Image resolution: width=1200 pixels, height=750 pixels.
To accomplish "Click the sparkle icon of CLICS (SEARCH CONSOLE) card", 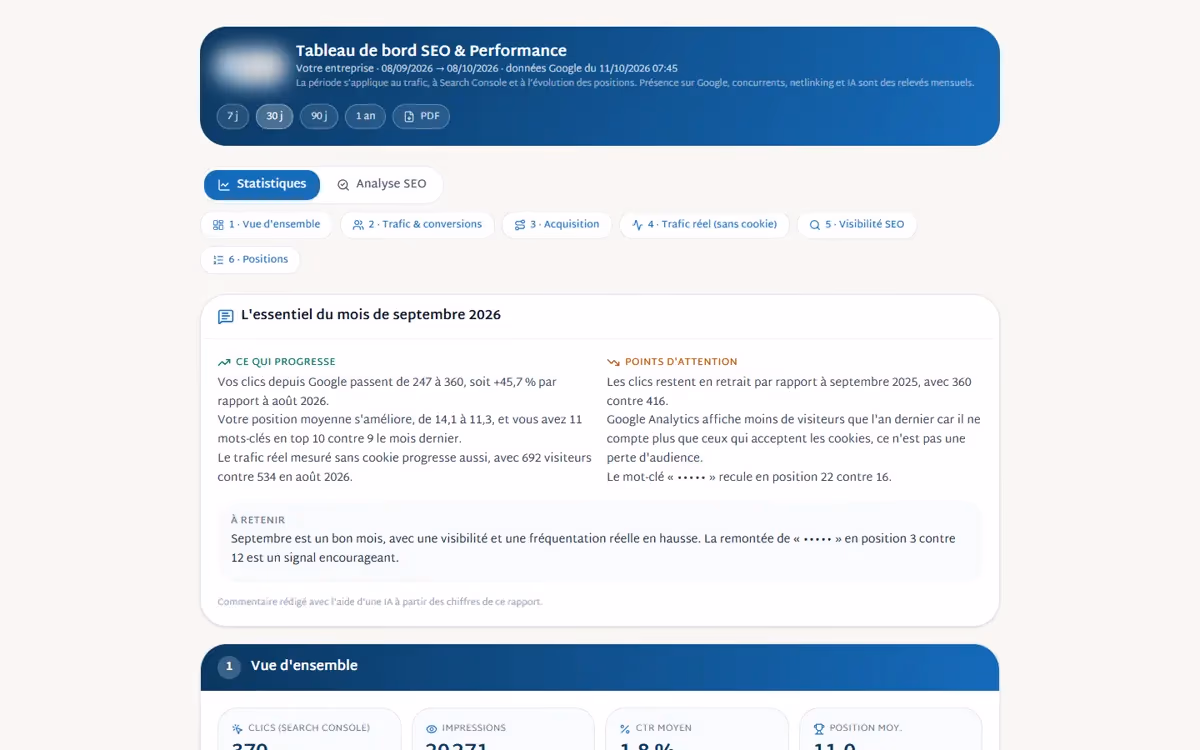I will (237, 729).
